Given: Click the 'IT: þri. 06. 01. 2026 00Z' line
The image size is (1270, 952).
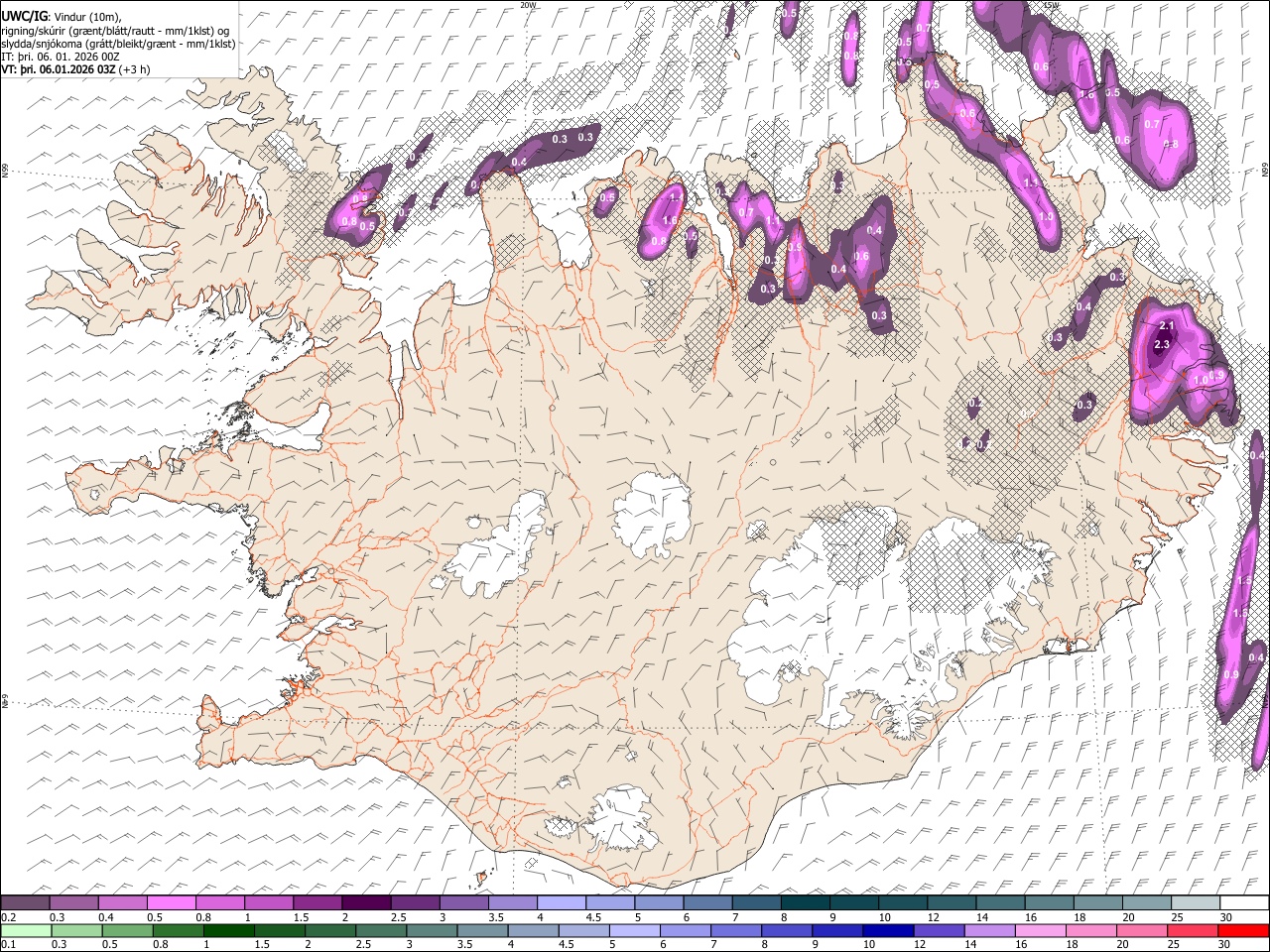Looking at the screenshot, I should click(x=61, y=57).
